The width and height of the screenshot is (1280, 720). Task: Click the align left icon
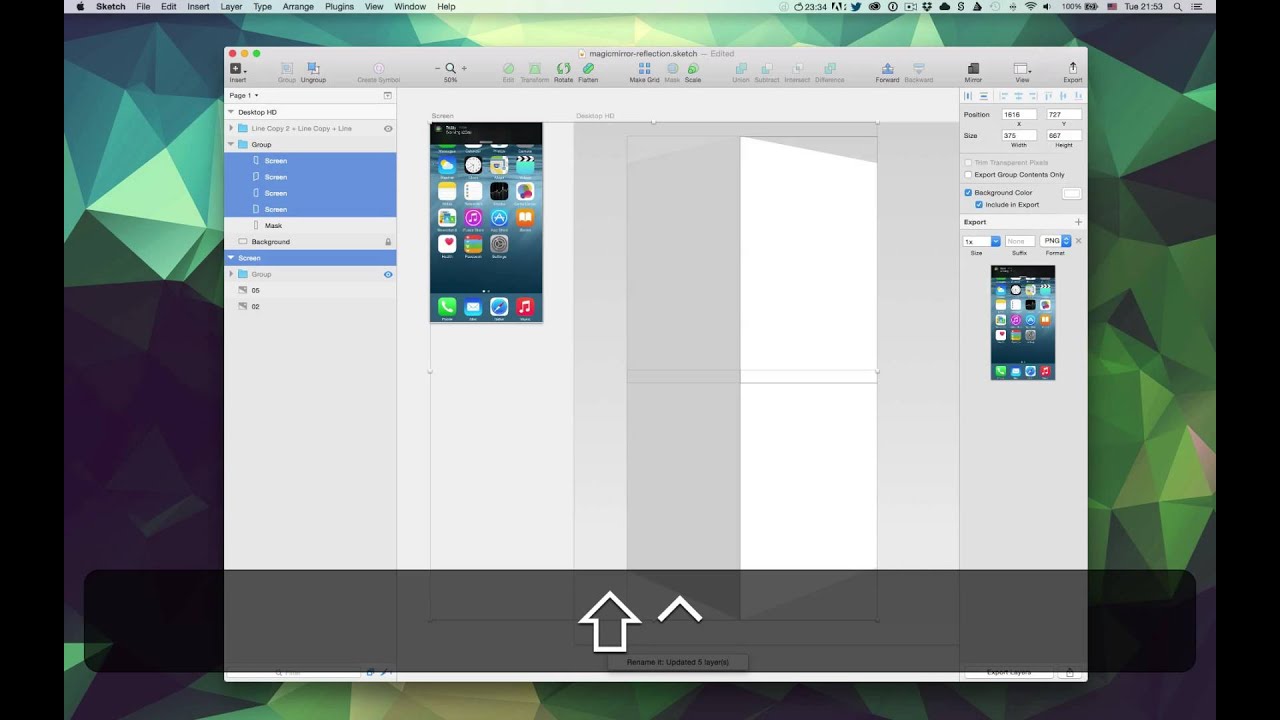pos(1004,96)
